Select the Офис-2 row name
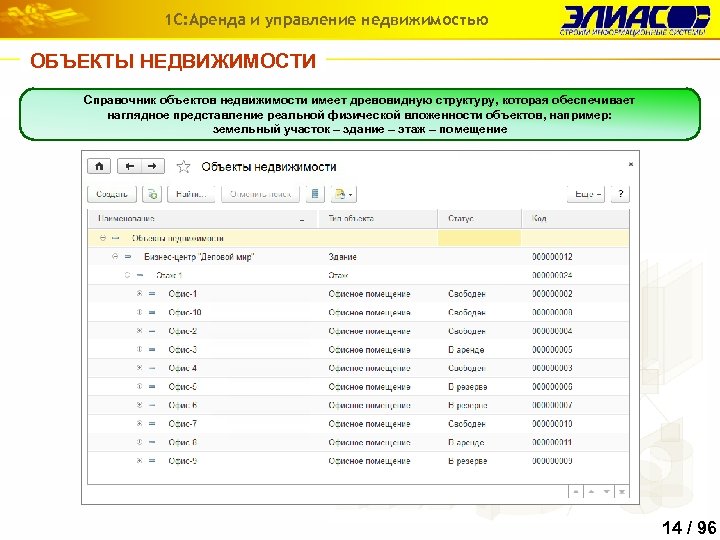 [x=182, y=331]
